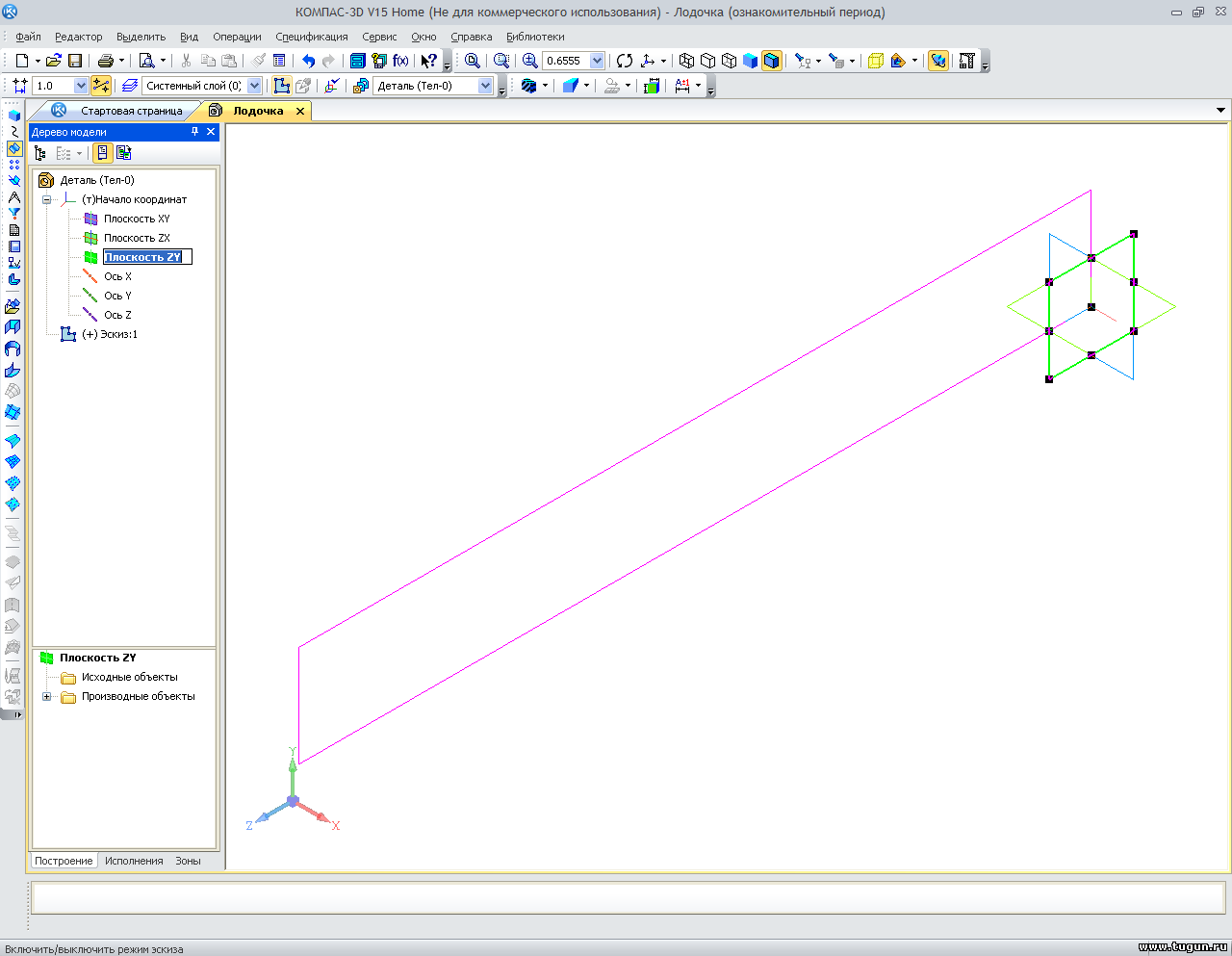Activate the context help cursor with question mark
Image resolution: width=1232 pixels, height=956 pixels.
click(429, 61)
